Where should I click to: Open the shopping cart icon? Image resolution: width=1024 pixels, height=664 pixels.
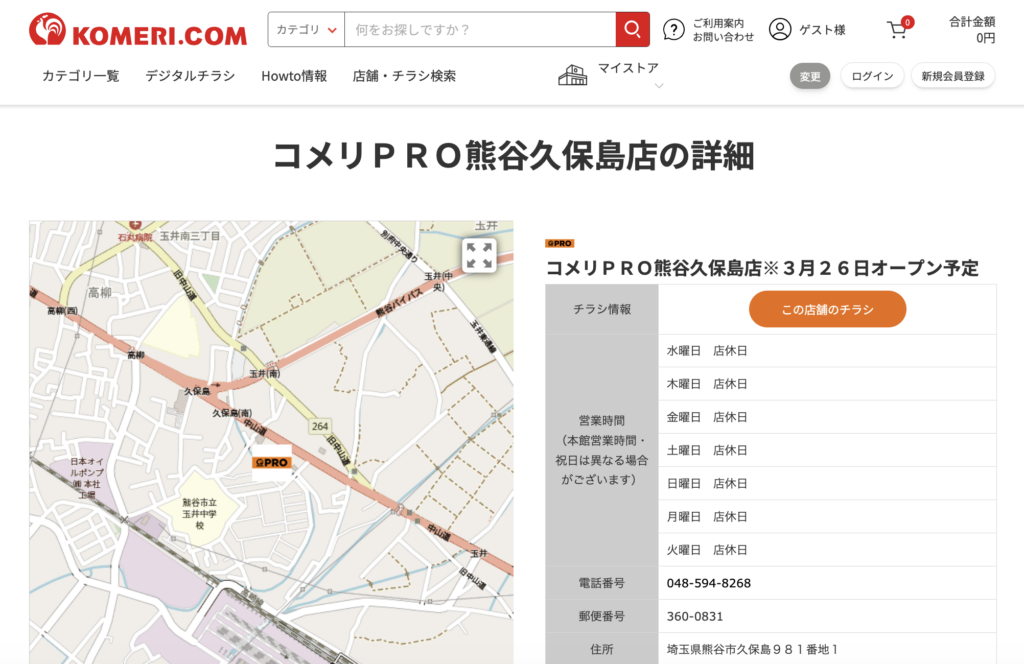point(898,30)
